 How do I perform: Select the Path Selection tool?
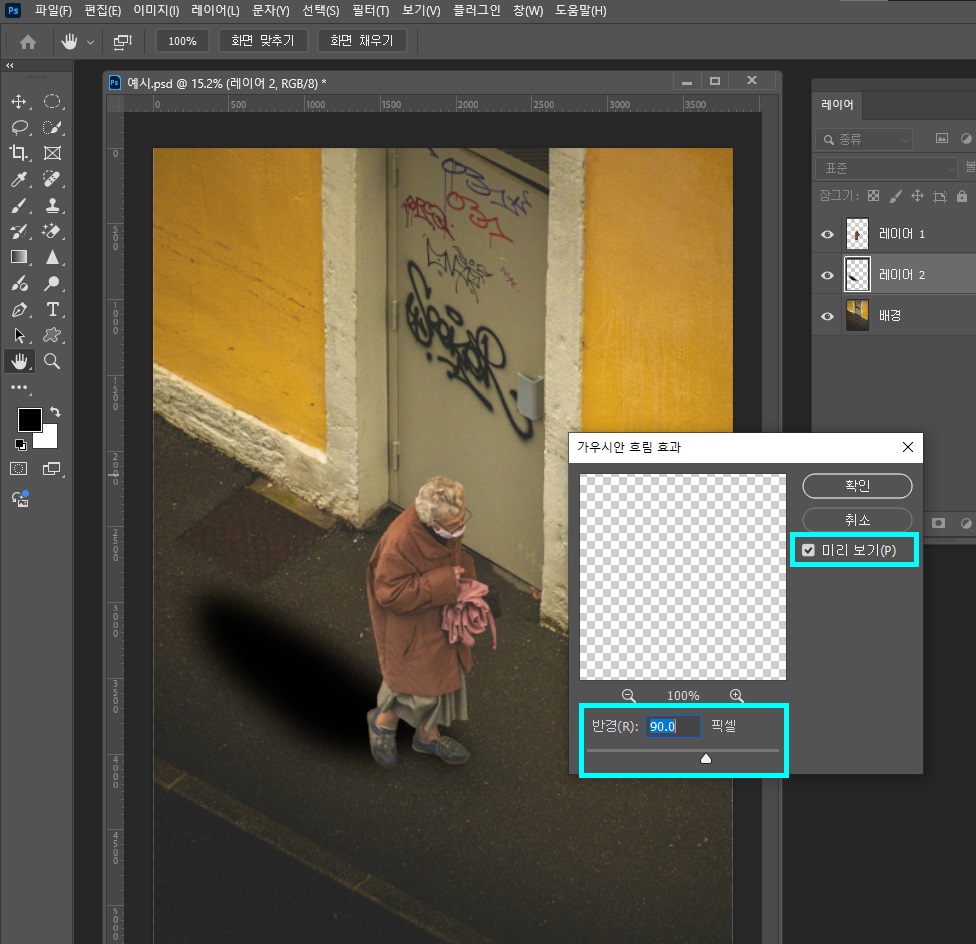pos(19,335)
